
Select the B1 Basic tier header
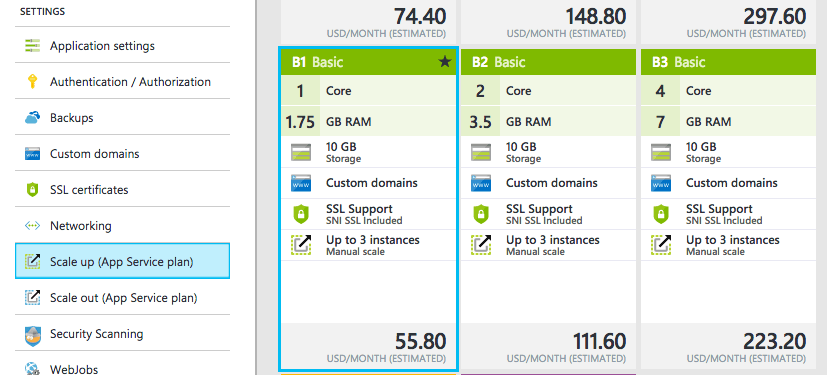coord(368,62)
